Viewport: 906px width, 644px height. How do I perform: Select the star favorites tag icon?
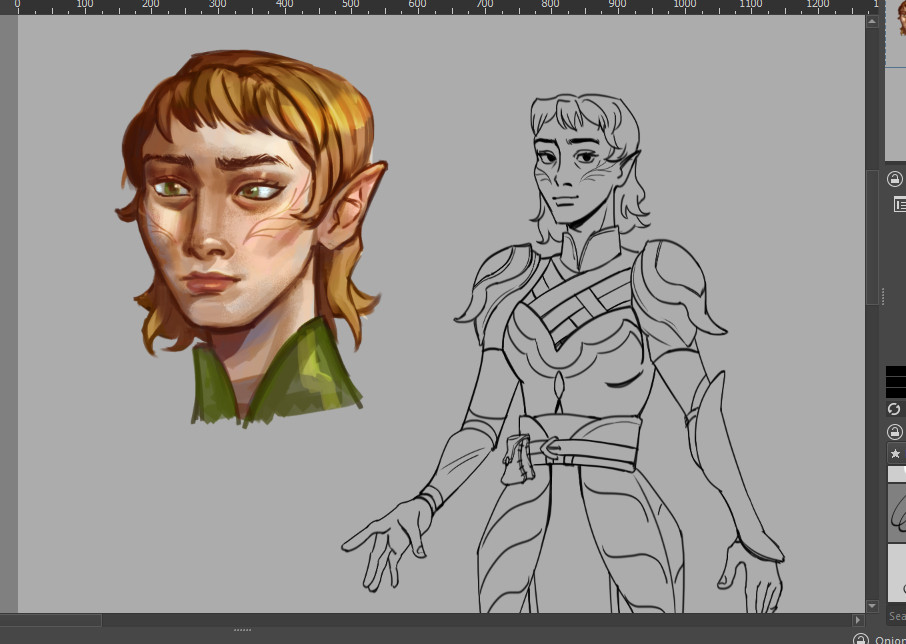896,453
